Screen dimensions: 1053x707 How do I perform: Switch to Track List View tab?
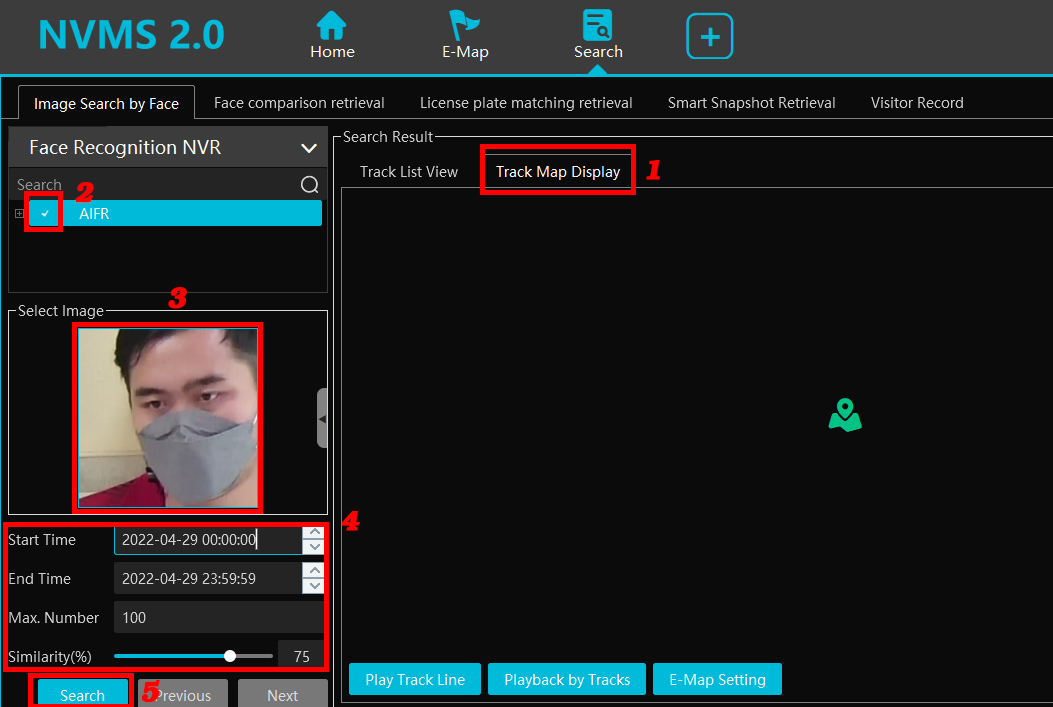tap(408, 172)
